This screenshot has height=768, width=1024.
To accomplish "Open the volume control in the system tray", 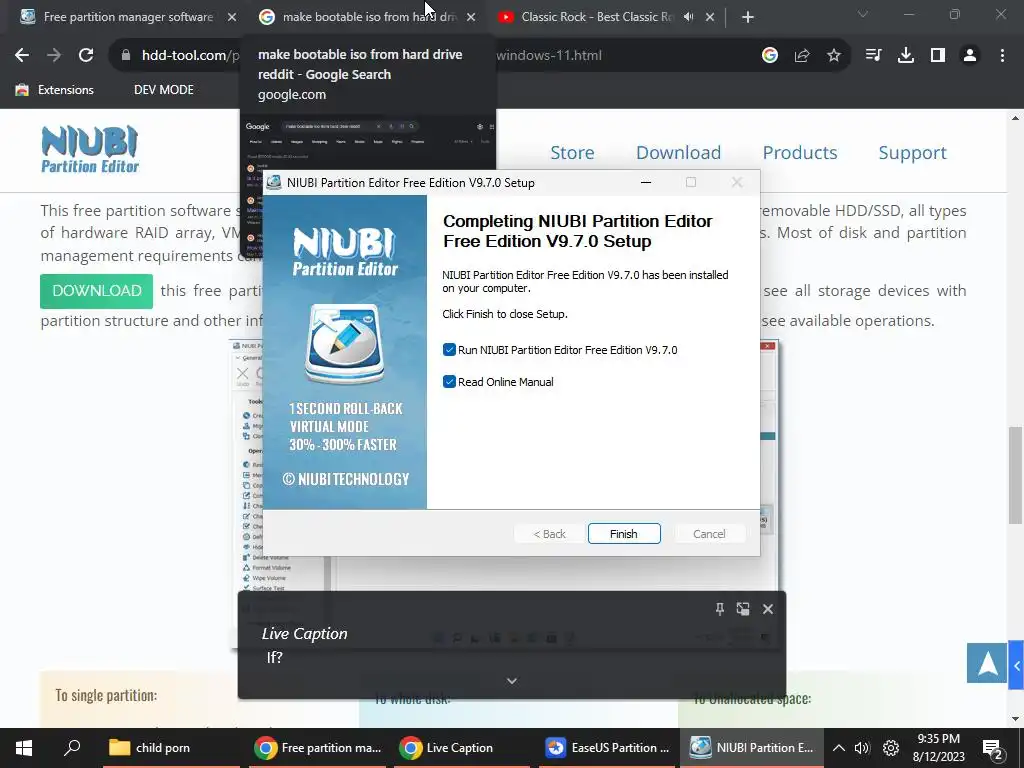I will tap(862, 748).
